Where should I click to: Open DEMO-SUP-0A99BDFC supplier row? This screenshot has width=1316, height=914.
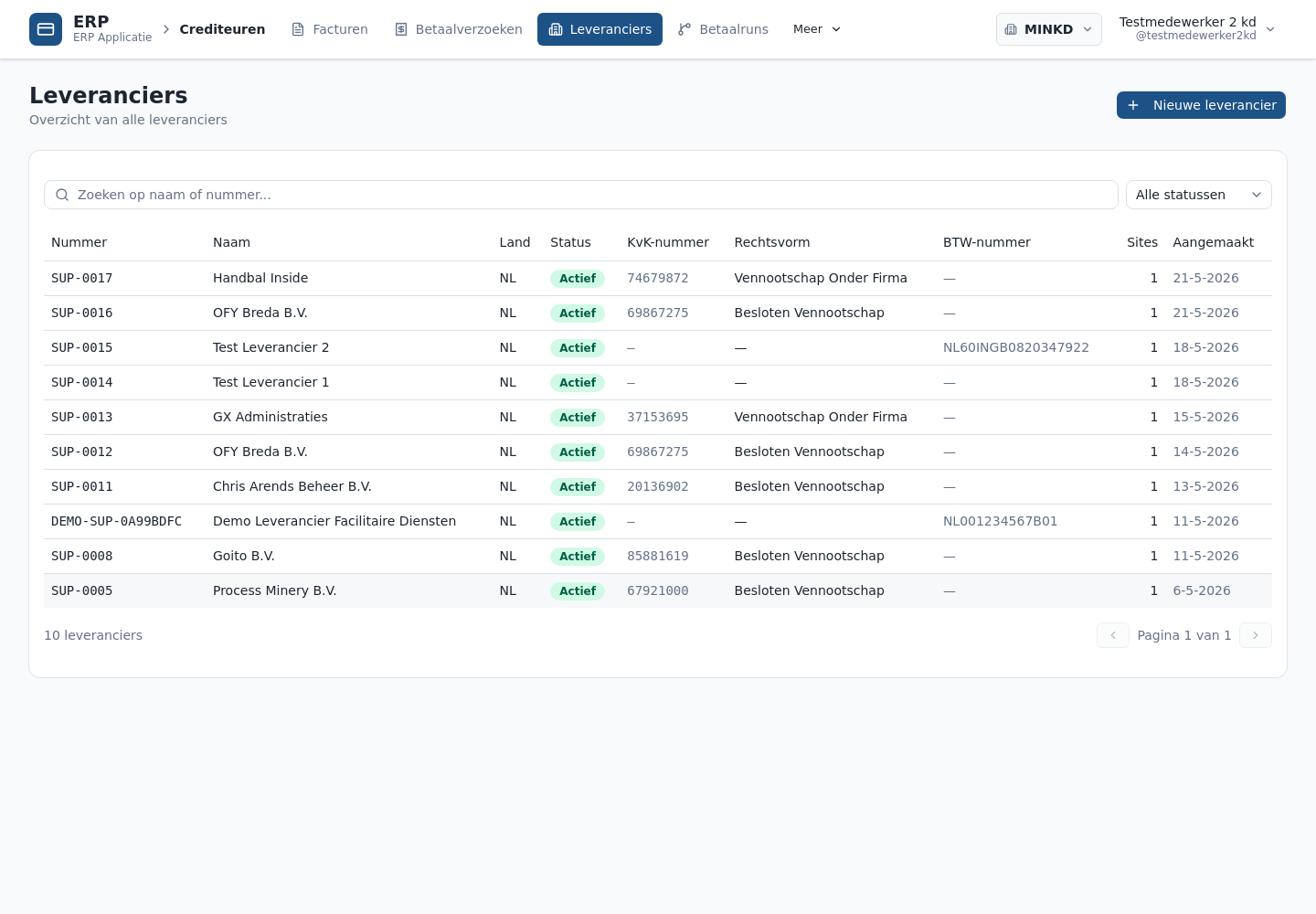658,521
